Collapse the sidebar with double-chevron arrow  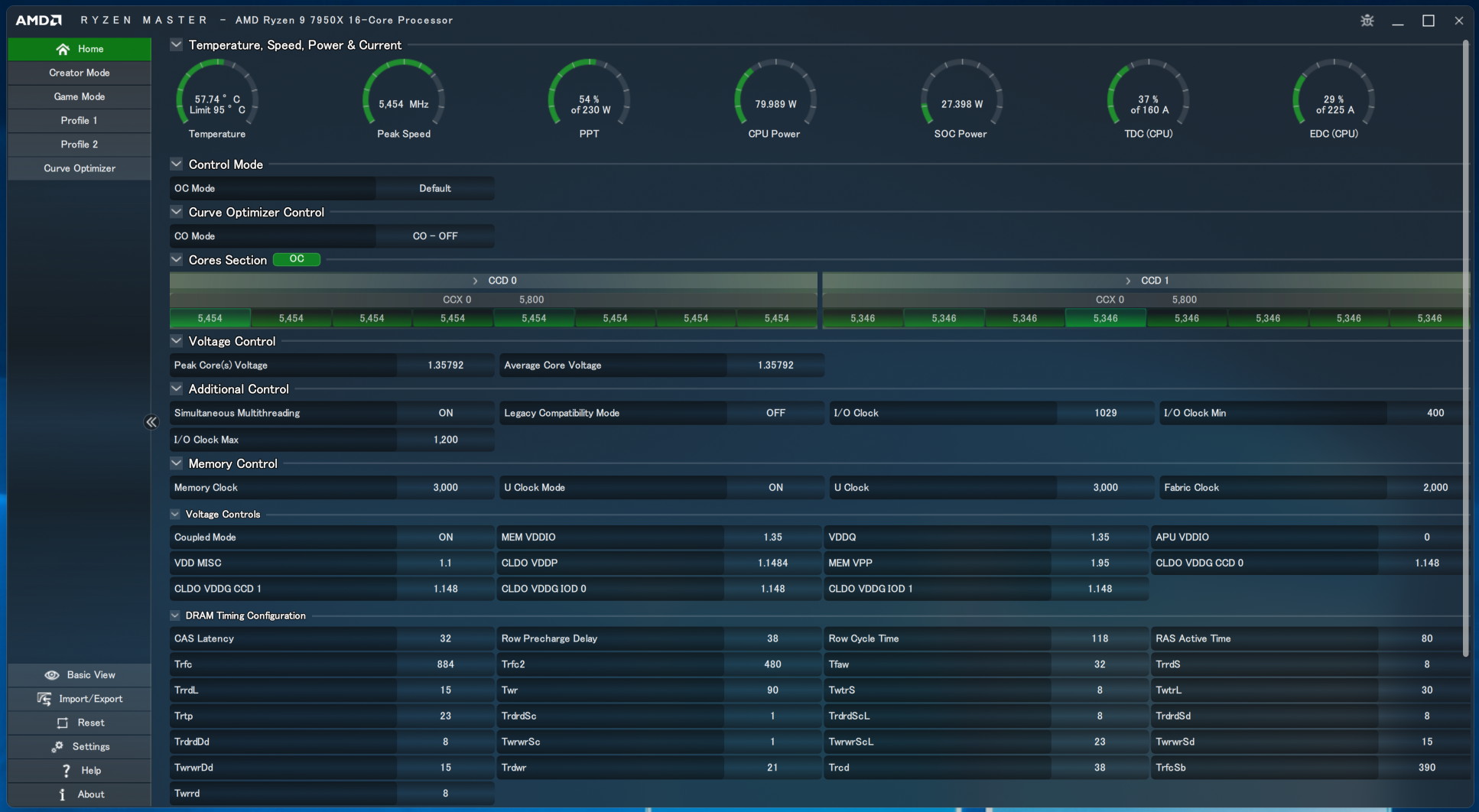pos(151,422)
